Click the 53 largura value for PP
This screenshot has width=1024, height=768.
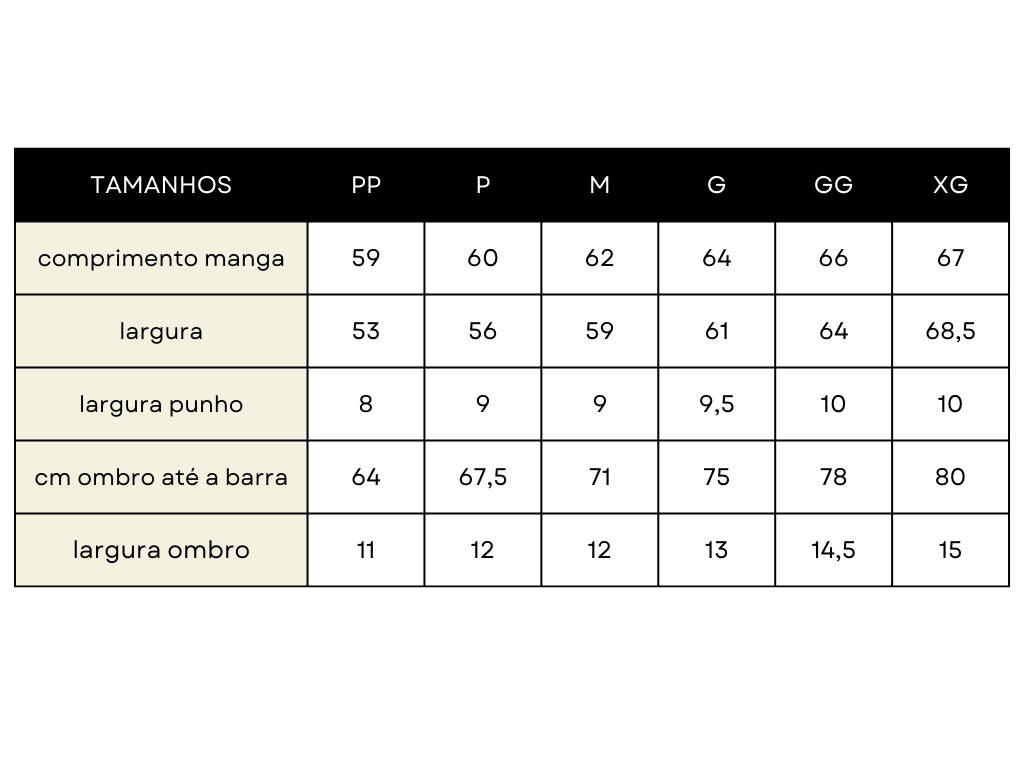pyautogui.click(x=366, y=331)
